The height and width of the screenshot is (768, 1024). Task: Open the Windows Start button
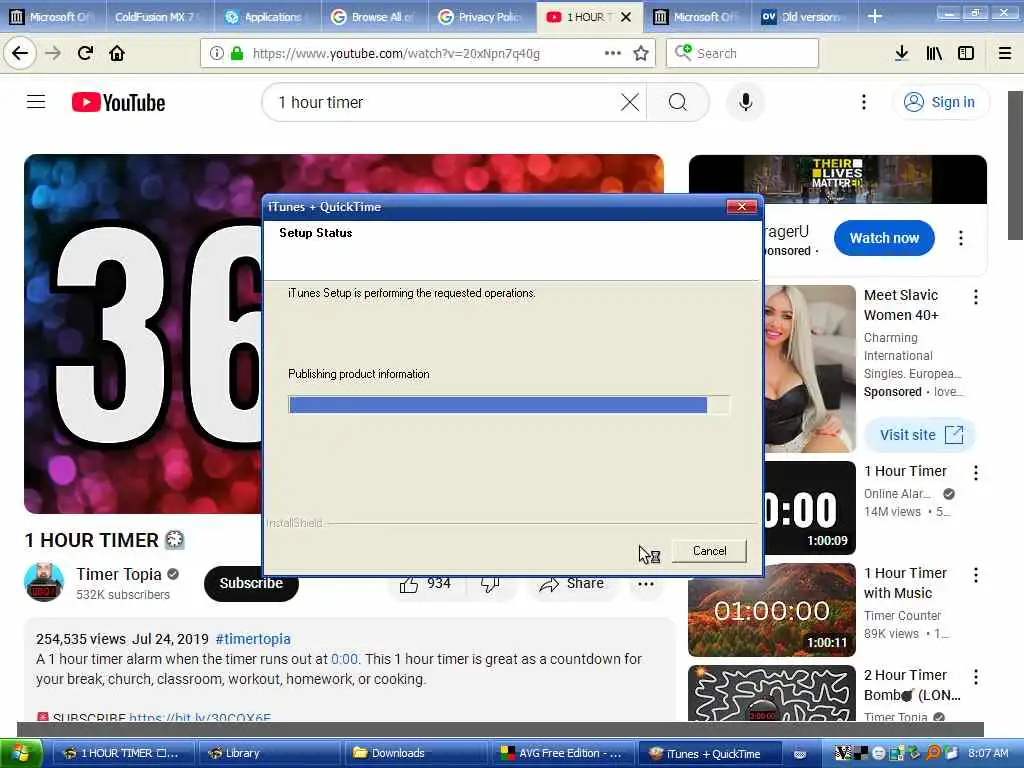click(22, 754)
